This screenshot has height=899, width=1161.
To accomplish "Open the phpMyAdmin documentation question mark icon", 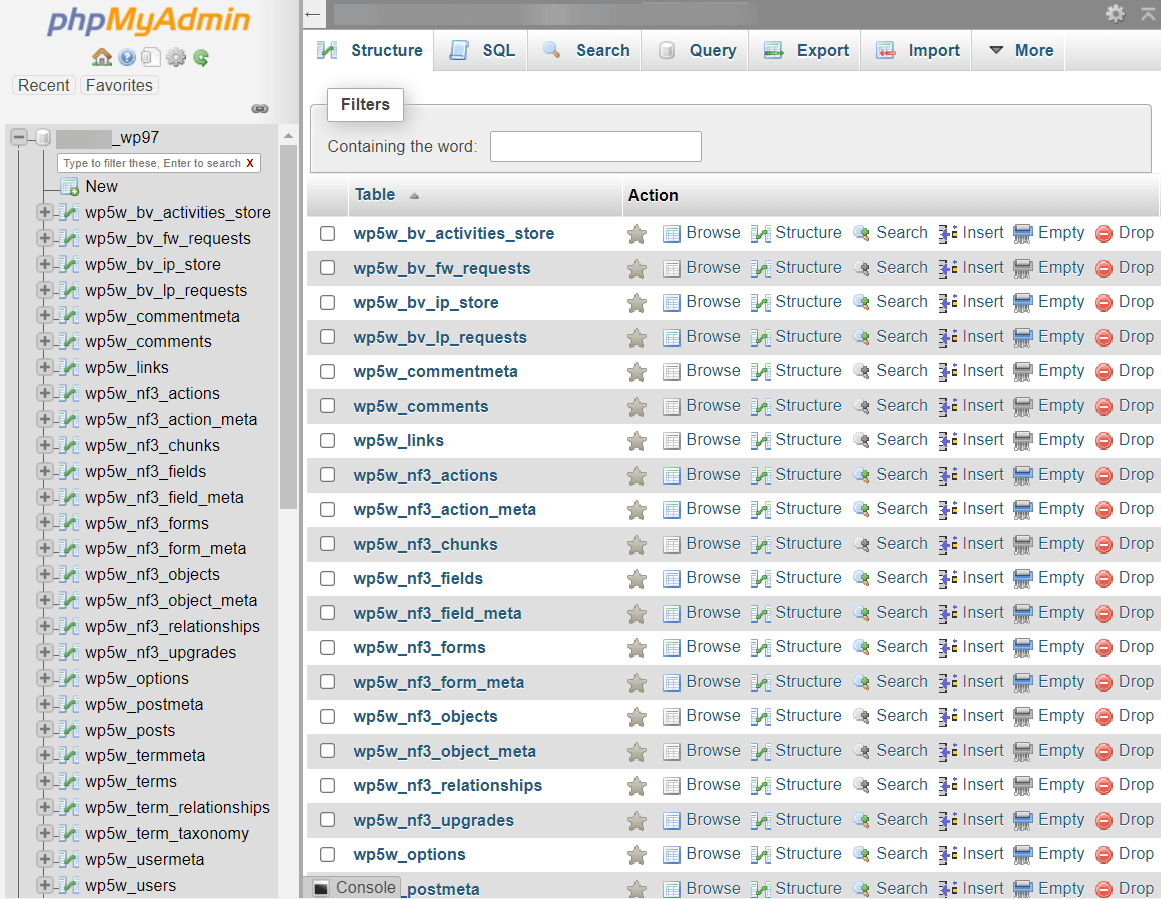I will point(126,57).
